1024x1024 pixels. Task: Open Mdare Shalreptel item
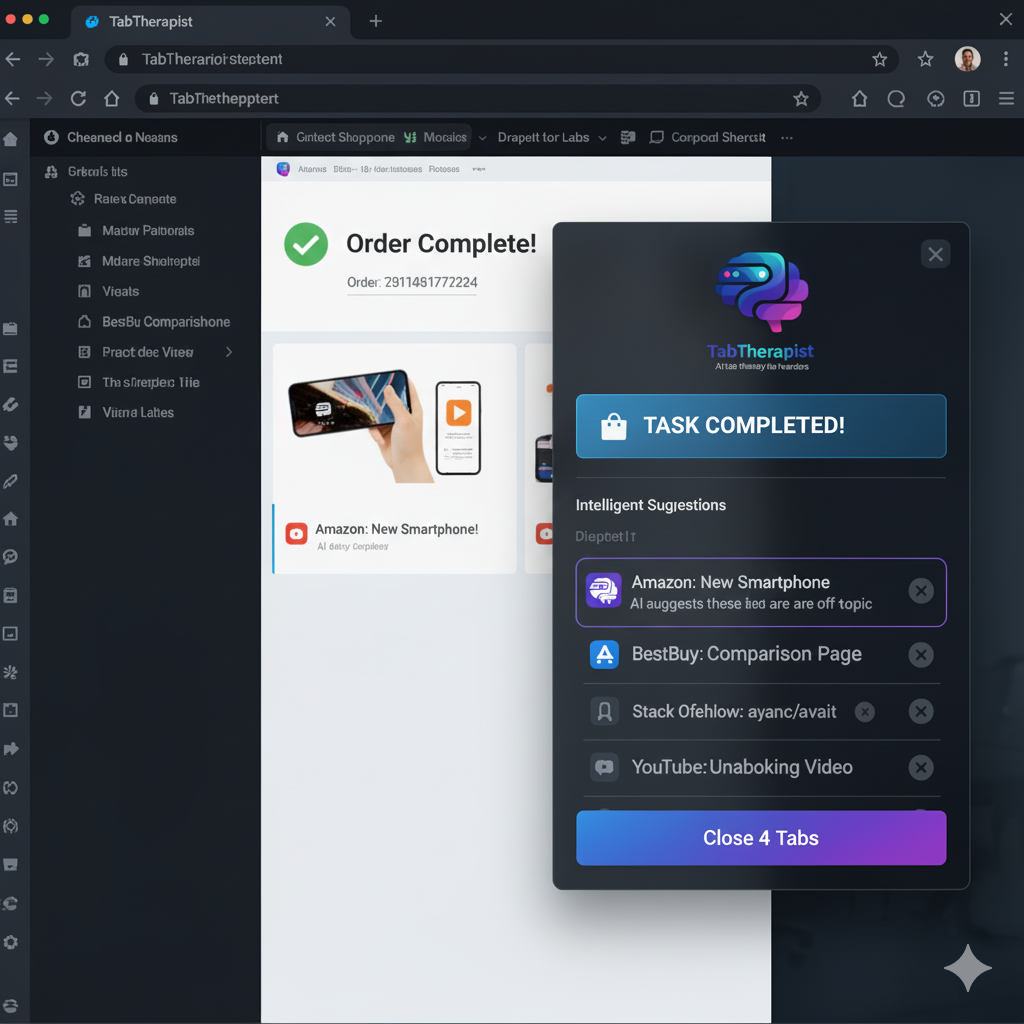138,261
